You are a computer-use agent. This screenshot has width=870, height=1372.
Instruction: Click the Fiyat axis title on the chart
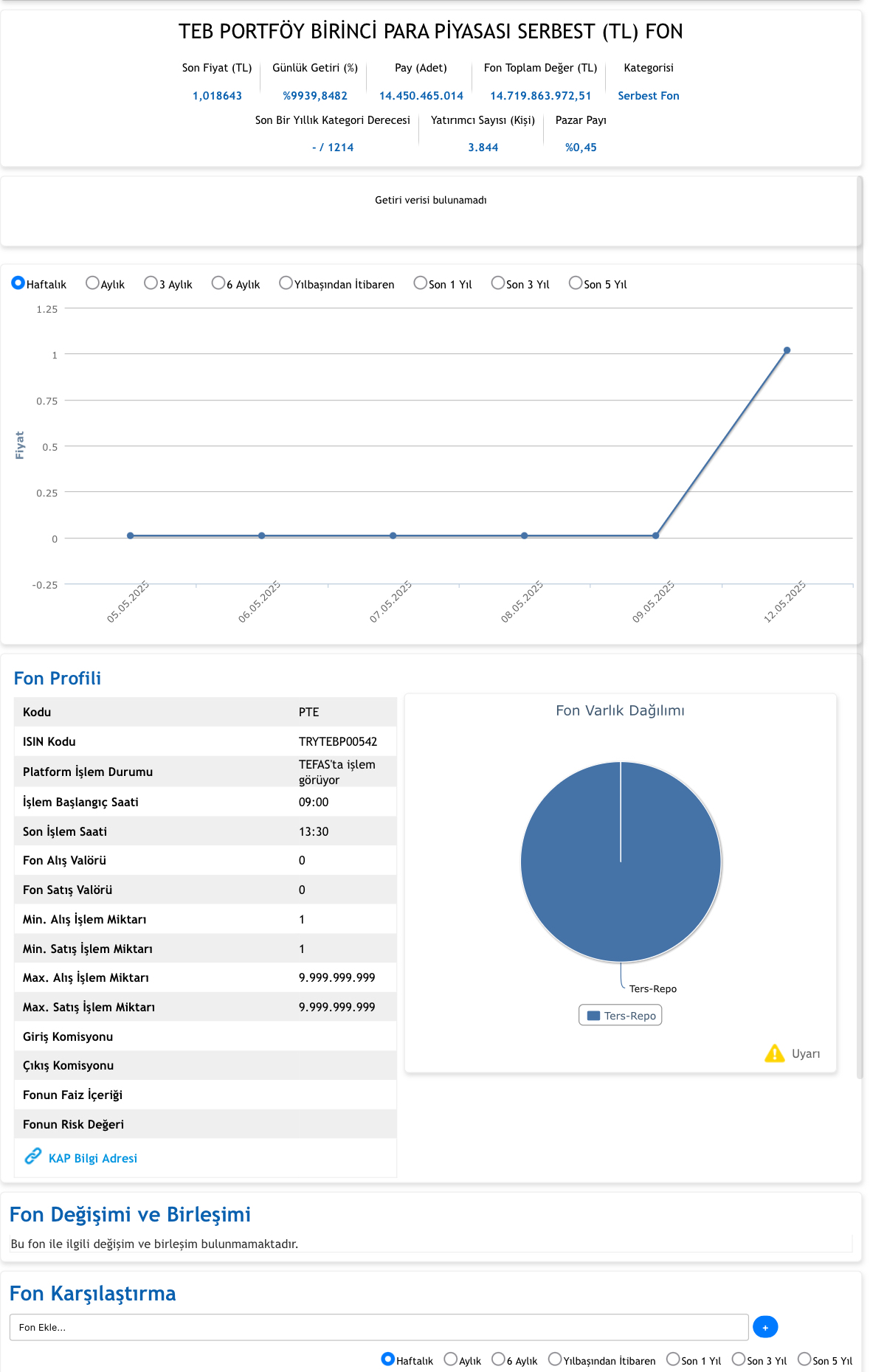(20, 446)
